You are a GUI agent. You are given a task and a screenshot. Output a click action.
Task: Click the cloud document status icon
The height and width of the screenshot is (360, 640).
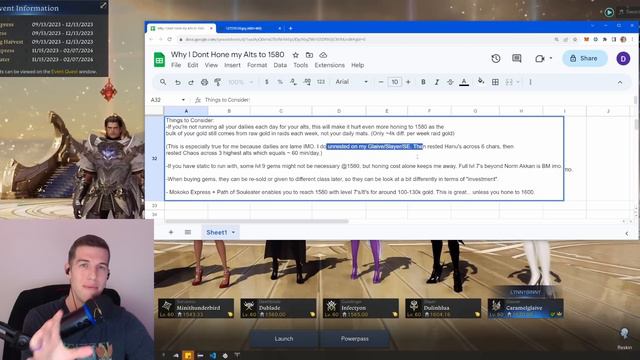tap(323, 55)
